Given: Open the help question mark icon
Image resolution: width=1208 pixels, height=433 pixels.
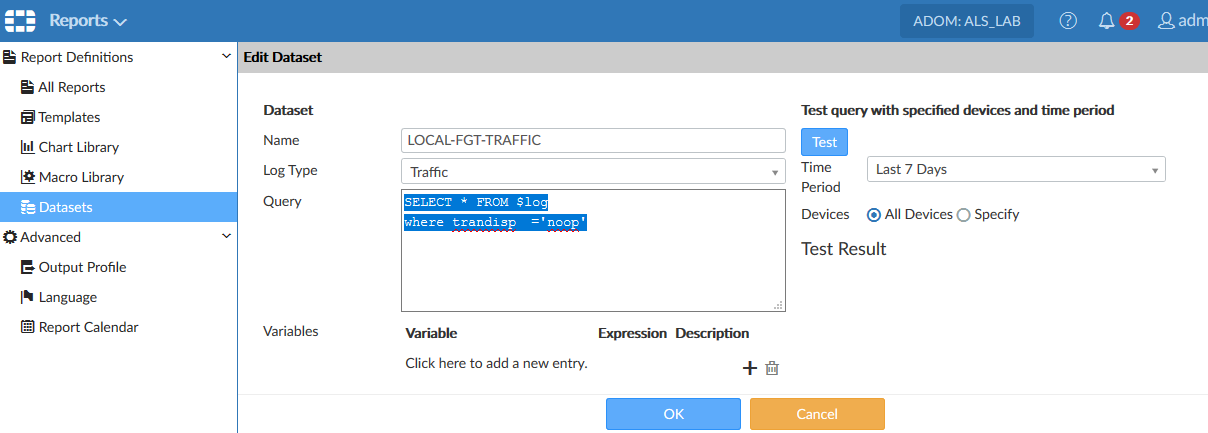Looking at the screenshot, I should click(1068, 20).
